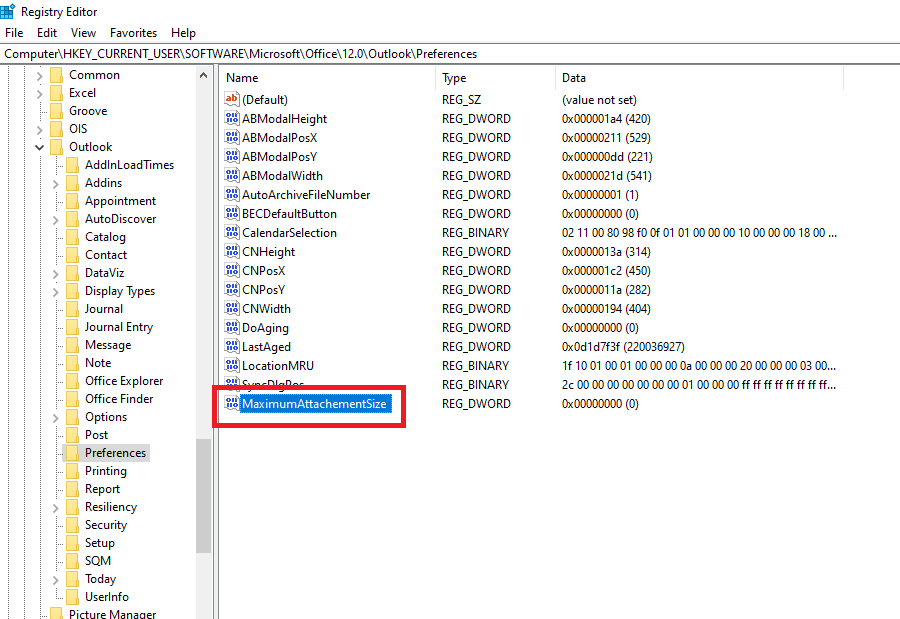Expand the Options subkey arrow
The width and height of the screenshot is (900, 619).
[x=57, y=417]
